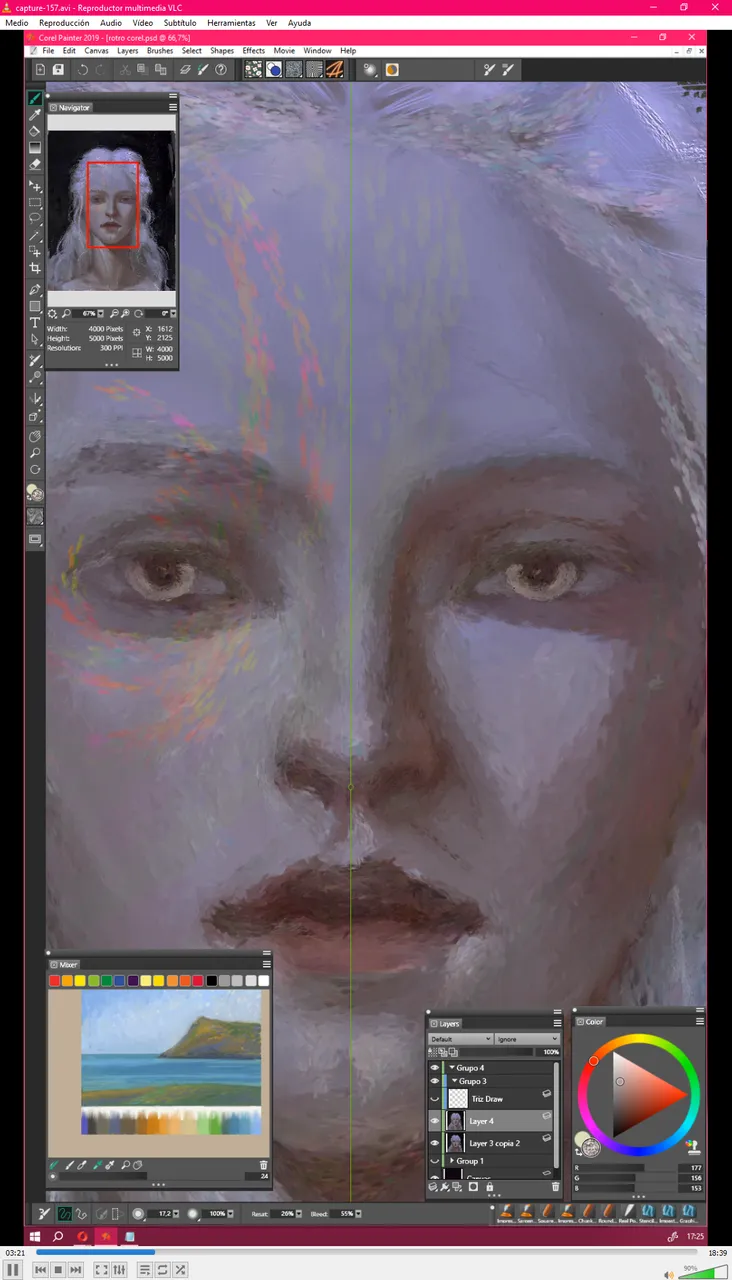Image resolution: width=732 pixels, height=1280 pixels.
Task: Select the Rectangular Shape tool
Action: [x=35, y=306]
